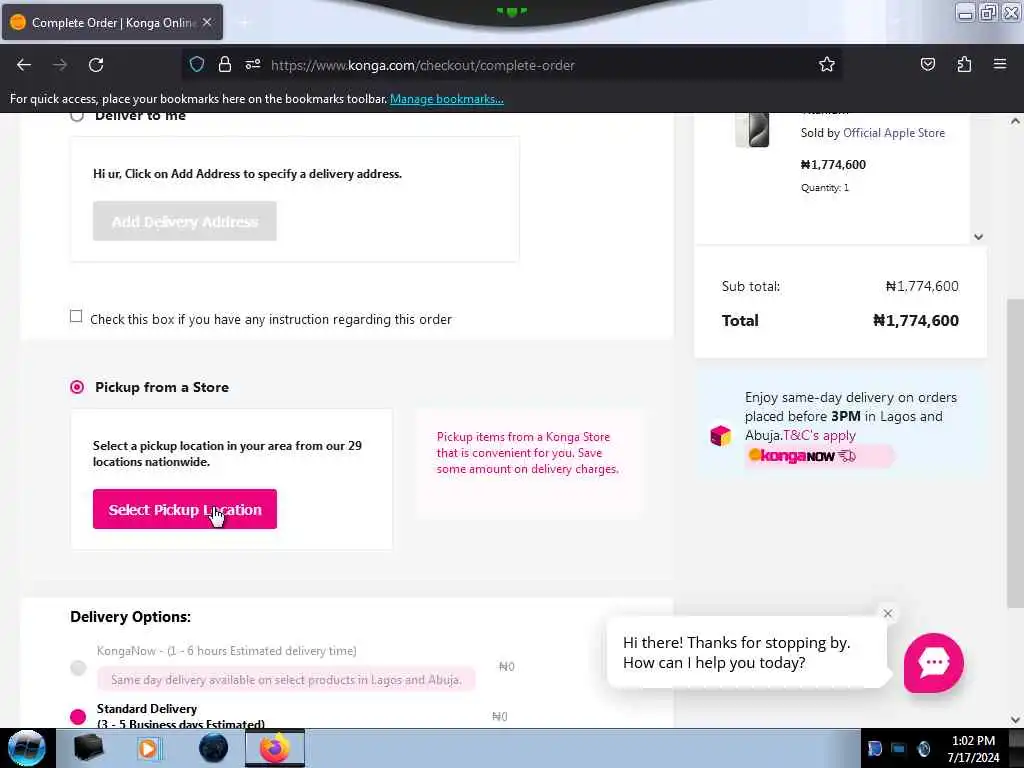Click the same-day delivery box icon
Viewport: 1024px width, 768px height.
click(721, 436)
